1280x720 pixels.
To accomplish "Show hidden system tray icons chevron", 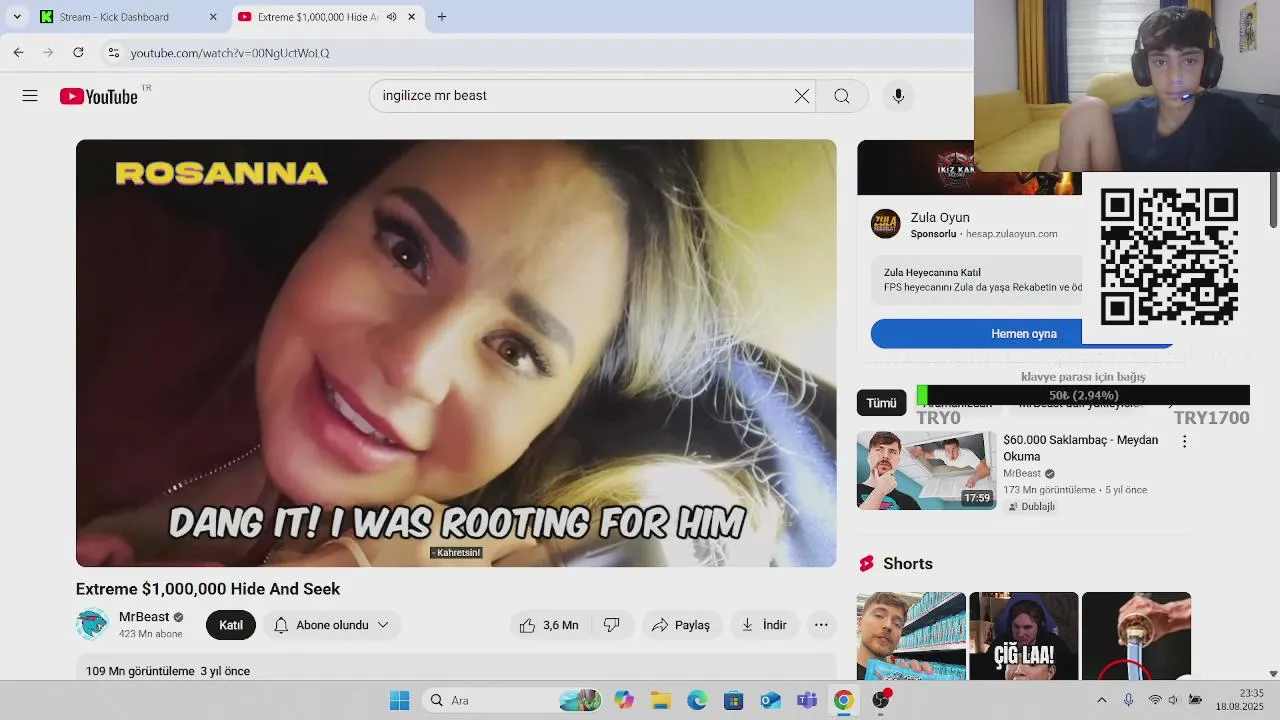I will 1102,700.
